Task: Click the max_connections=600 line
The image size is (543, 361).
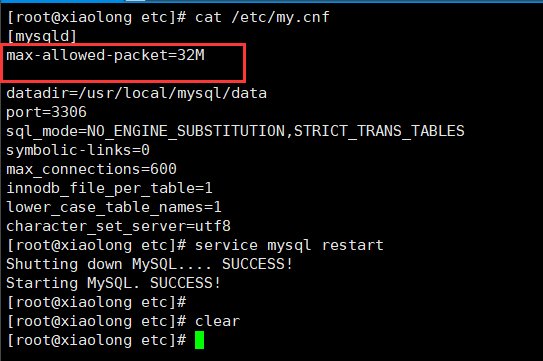Action: pos(91,169)
